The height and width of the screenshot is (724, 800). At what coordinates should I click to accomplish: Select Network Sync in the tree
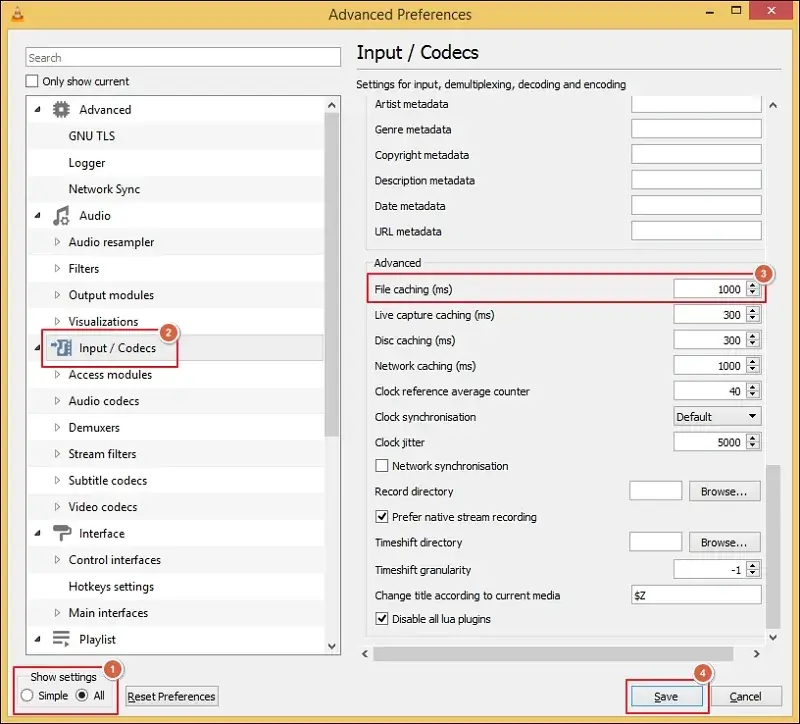[x=104, y=189]
